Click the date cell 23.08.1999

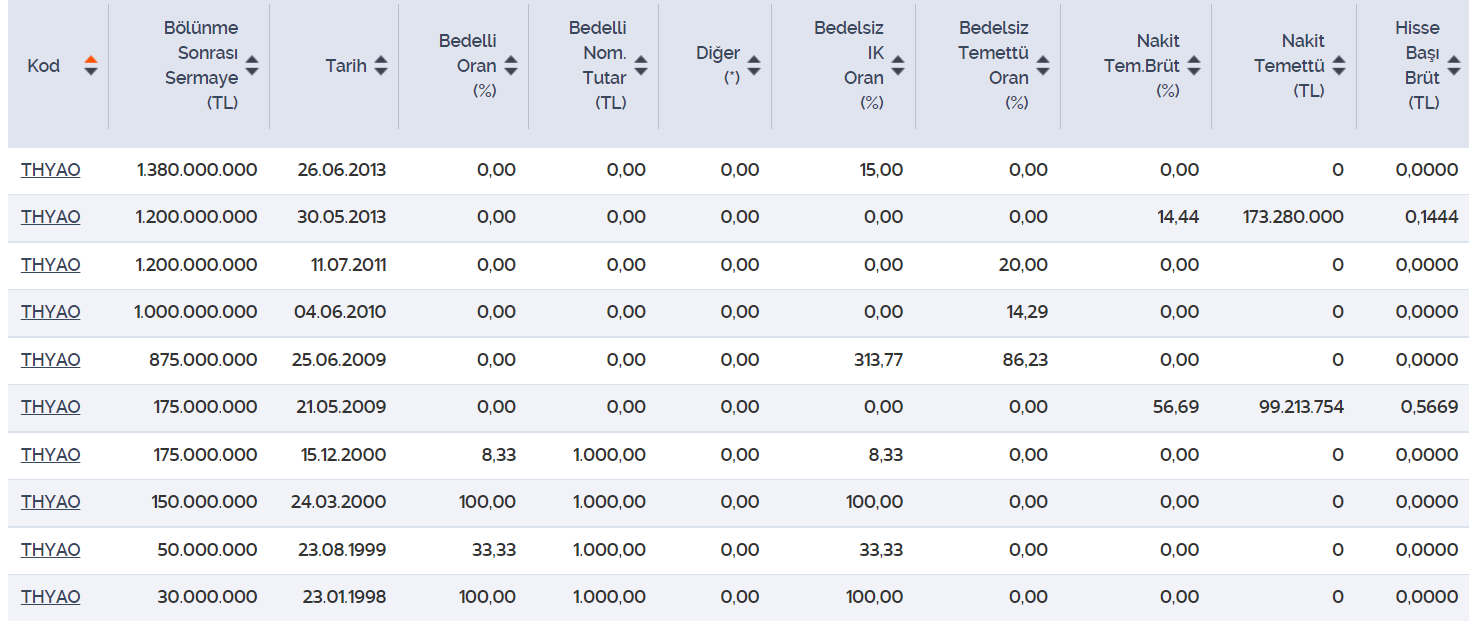341,550
